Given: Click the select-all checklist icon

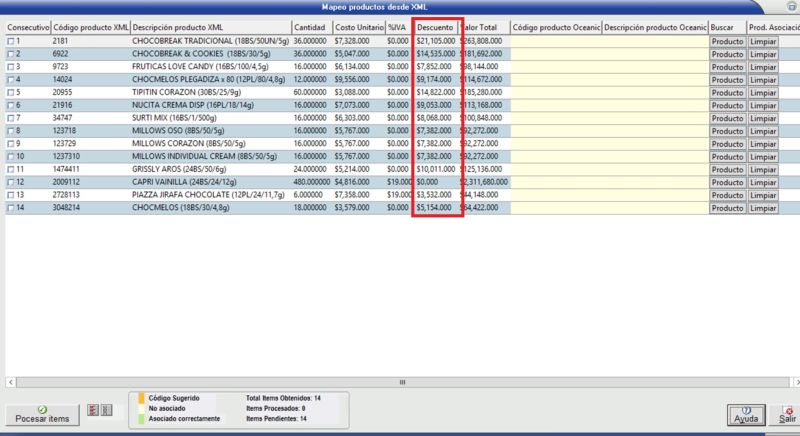Looking at the screenshot, I should pos(92,410).
